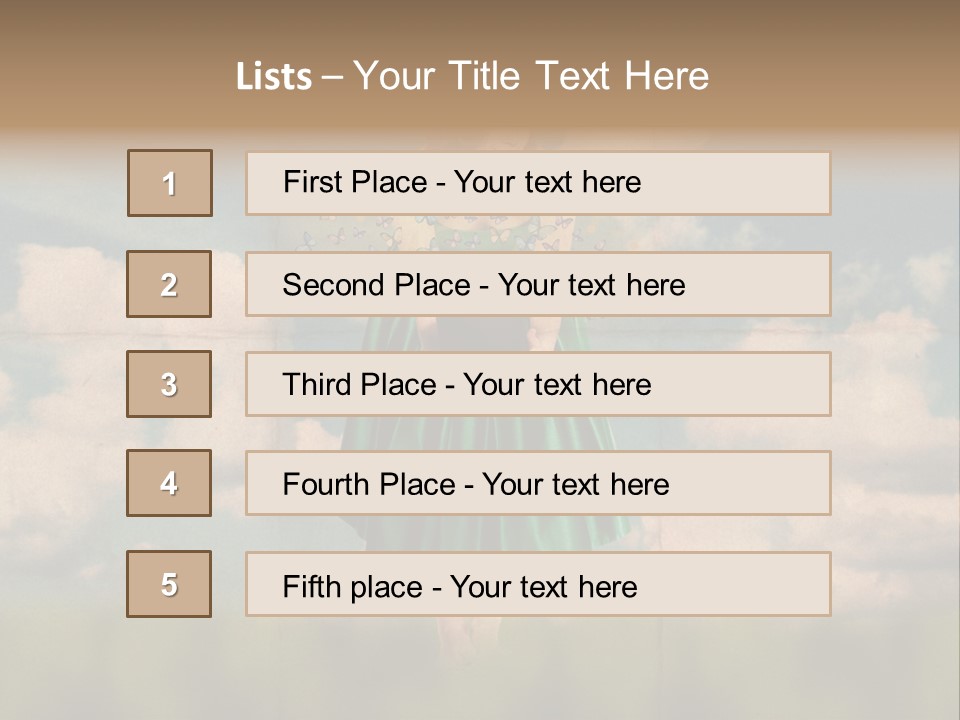
Task: Click 'Your text here' after 'Fifth place'
Action: point(543,586)
